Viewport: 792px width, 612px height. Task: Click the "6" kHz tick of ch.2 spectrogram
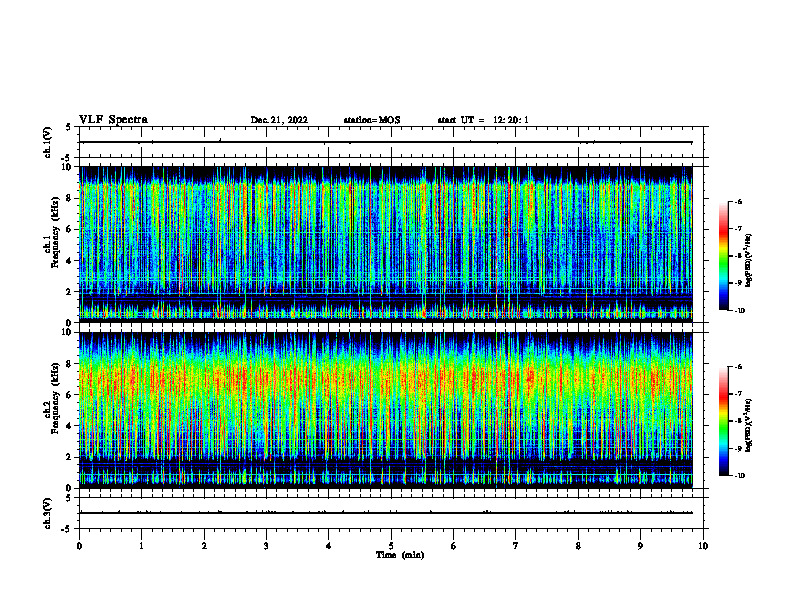click(70, 395)
